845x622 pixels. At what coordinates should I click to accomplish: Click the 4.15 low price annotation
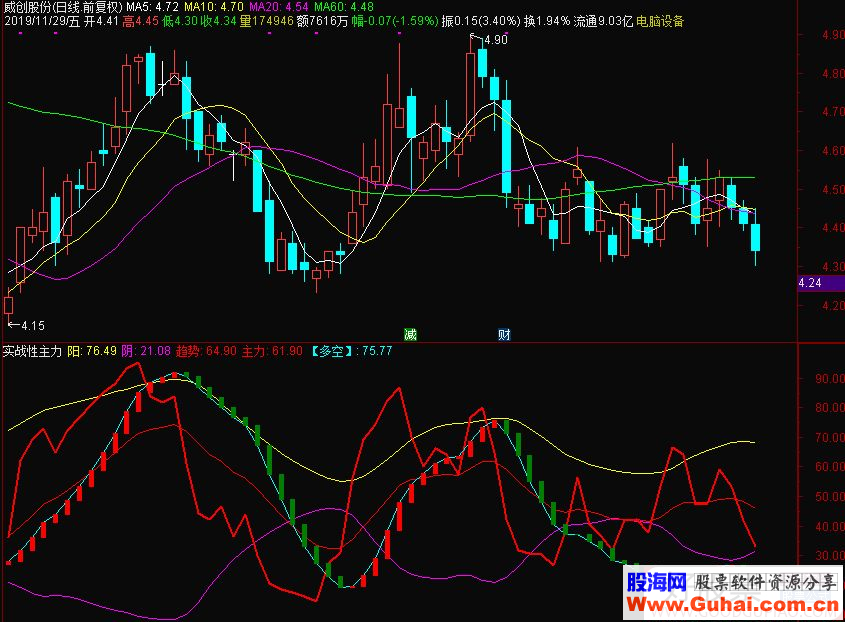33,326
